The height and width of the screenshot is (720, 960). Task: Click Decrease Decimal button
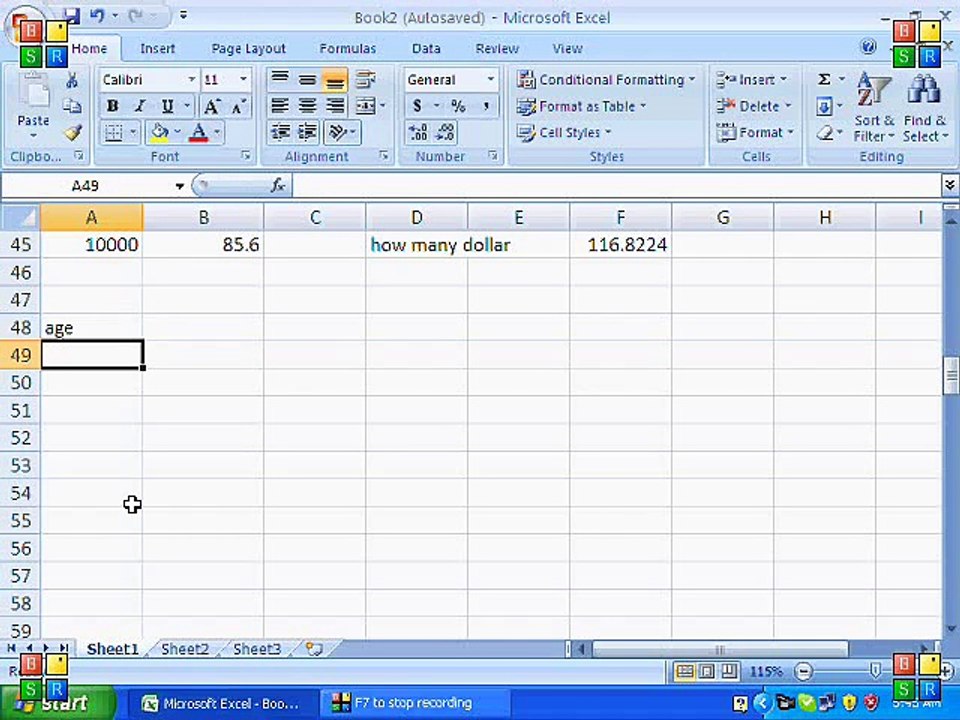click(445, 132)
